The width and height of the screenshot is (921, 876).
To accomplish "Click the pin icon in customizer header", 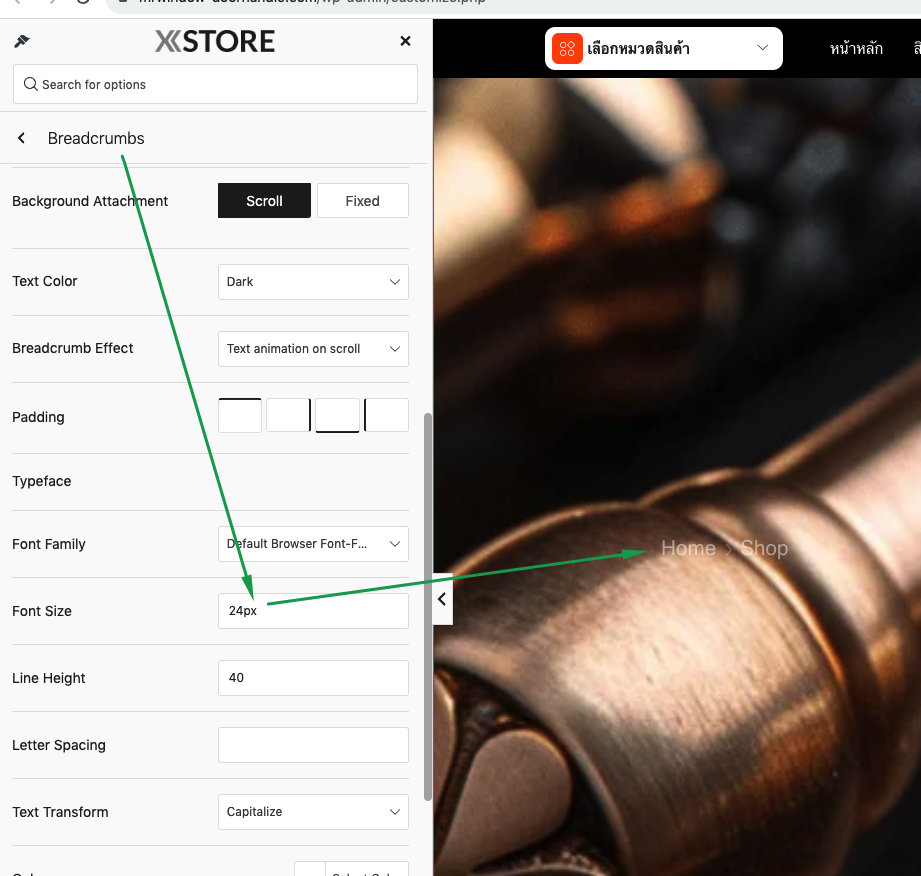I will pyautogui.click(x=22, y=41).
